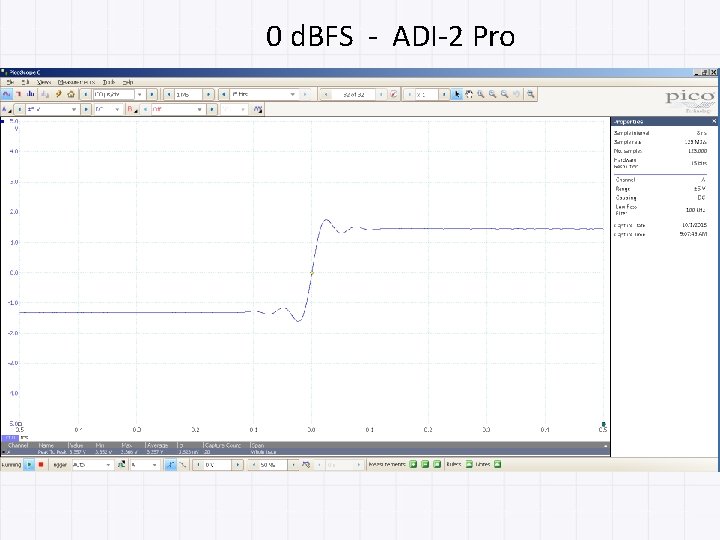The height and width of the screenshot is (540, 720).
Task: Click the trigger threshold 0 V field
Action: pyautogui.click(x=217, y=465)
